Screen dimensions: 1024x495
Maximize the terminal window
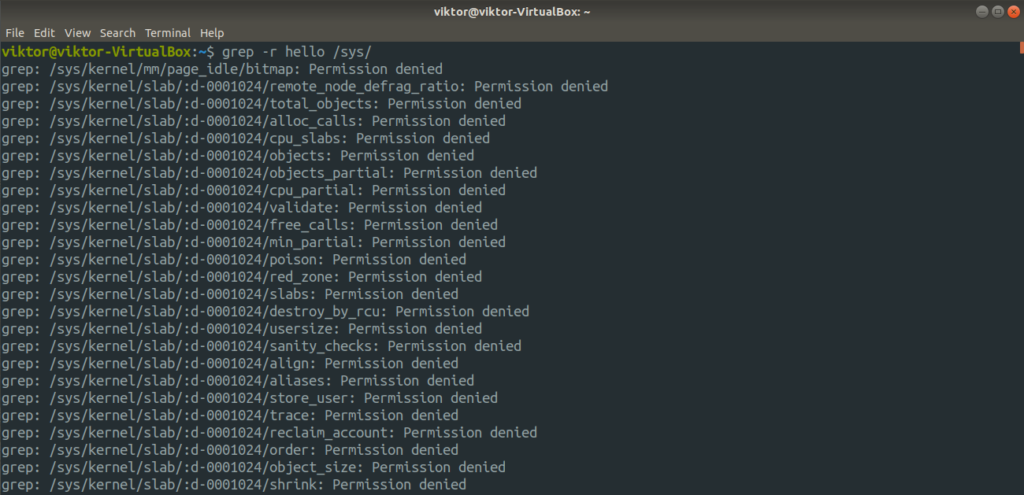coord(997,12)
